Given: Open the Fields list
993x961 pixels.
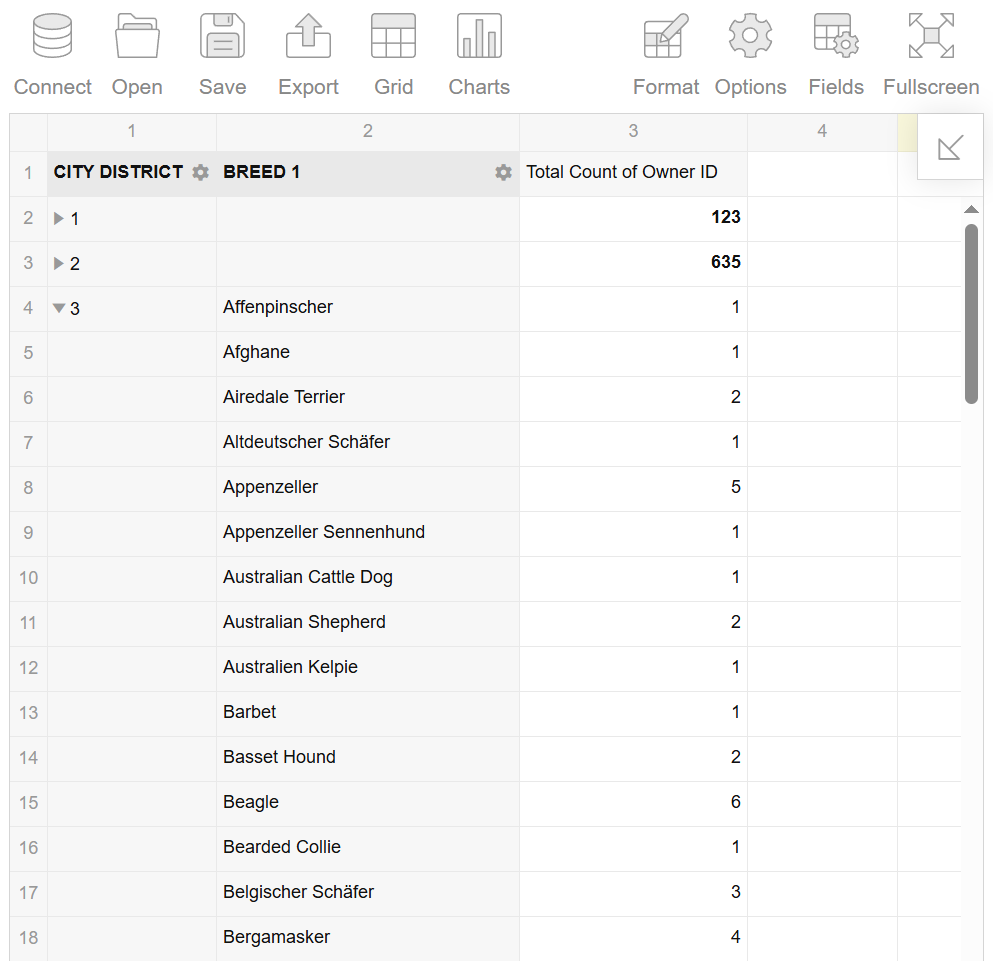Looking at the screenshot, I should 836,55.
